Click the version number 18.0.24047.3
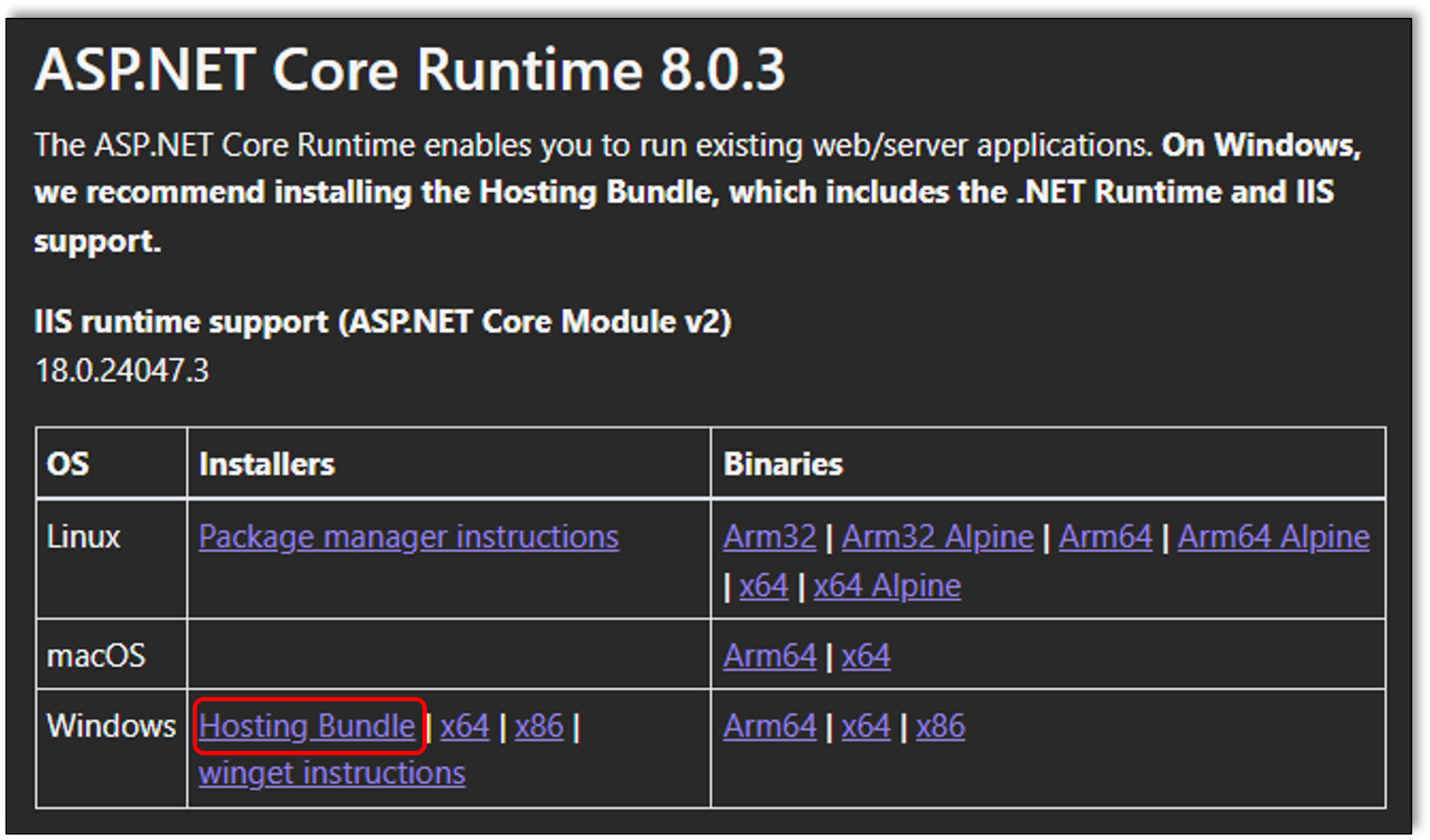1430x840 pixels. pos(122,371)
